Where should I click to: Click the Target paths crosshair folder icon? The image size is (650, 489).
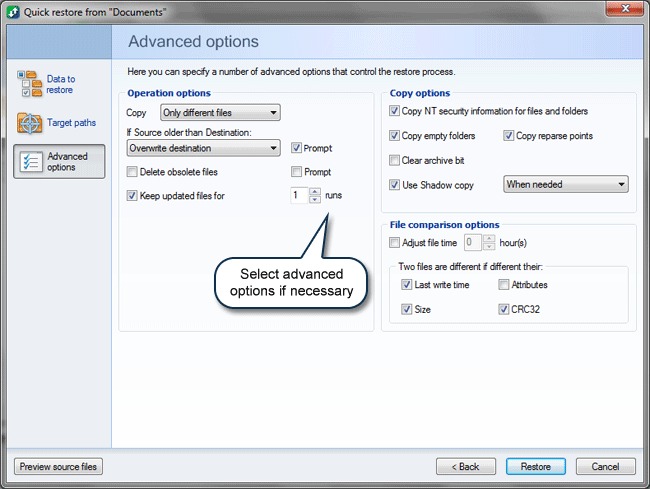click(x=29, y=123)
